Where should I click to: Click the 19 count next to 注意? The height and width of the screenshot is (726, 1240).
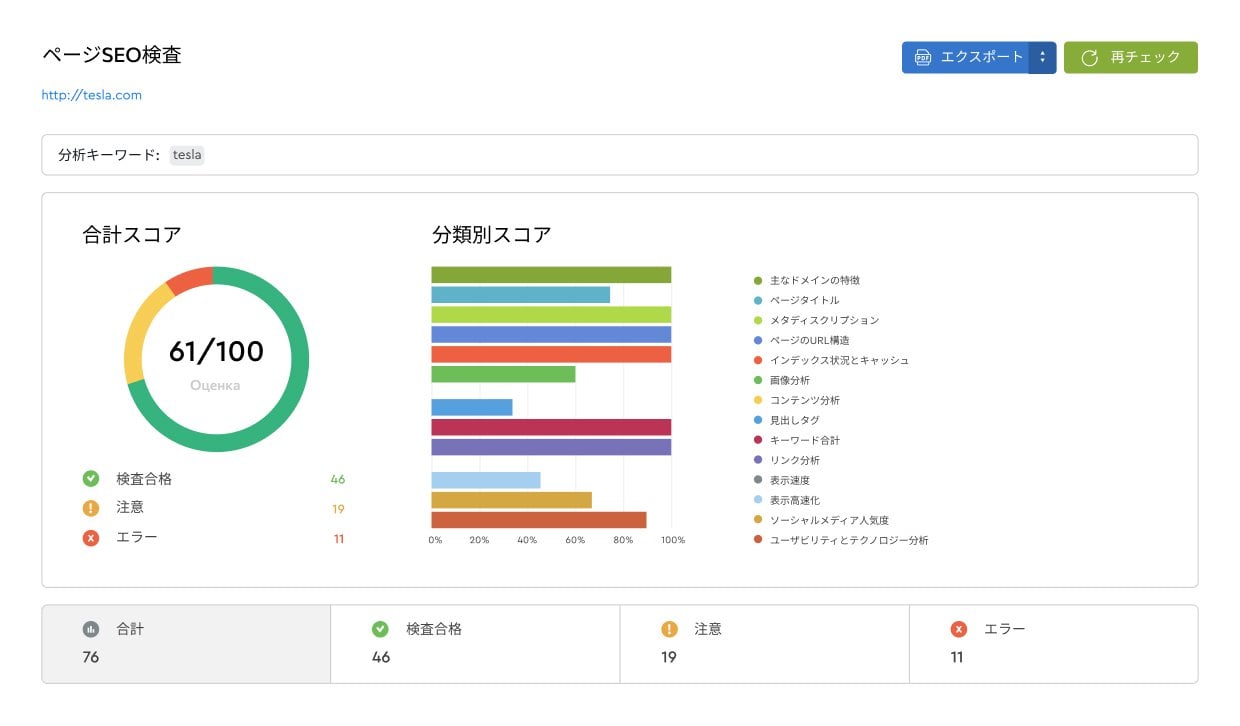(338, 509)
